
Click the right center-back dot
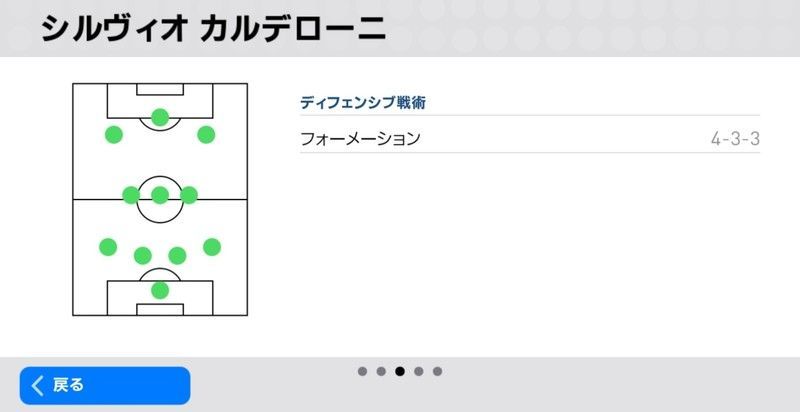(178, 255)
